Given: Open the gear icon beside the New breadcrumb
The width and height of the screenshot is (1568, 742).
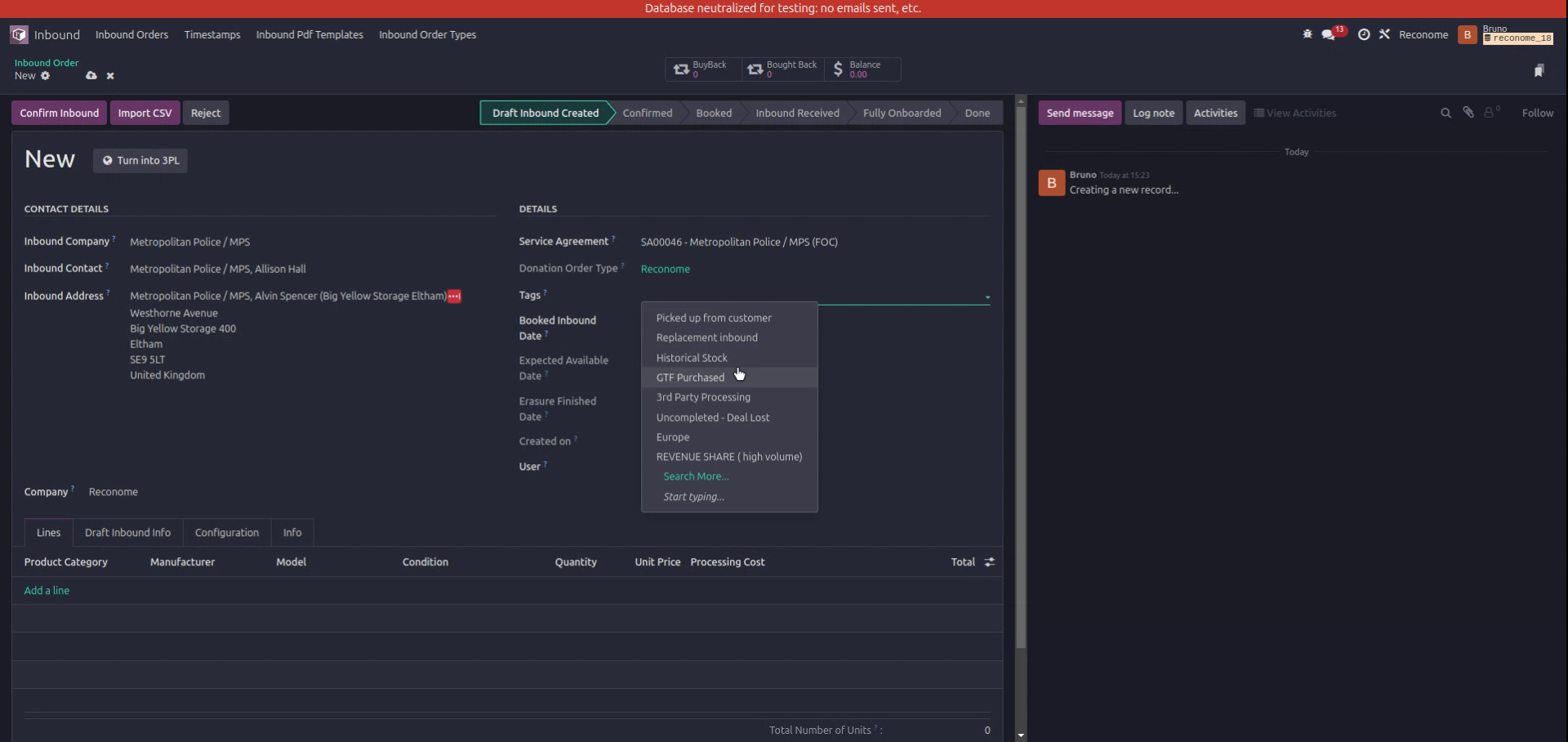Looking at the screenshot, I should (x=46, y=75).
